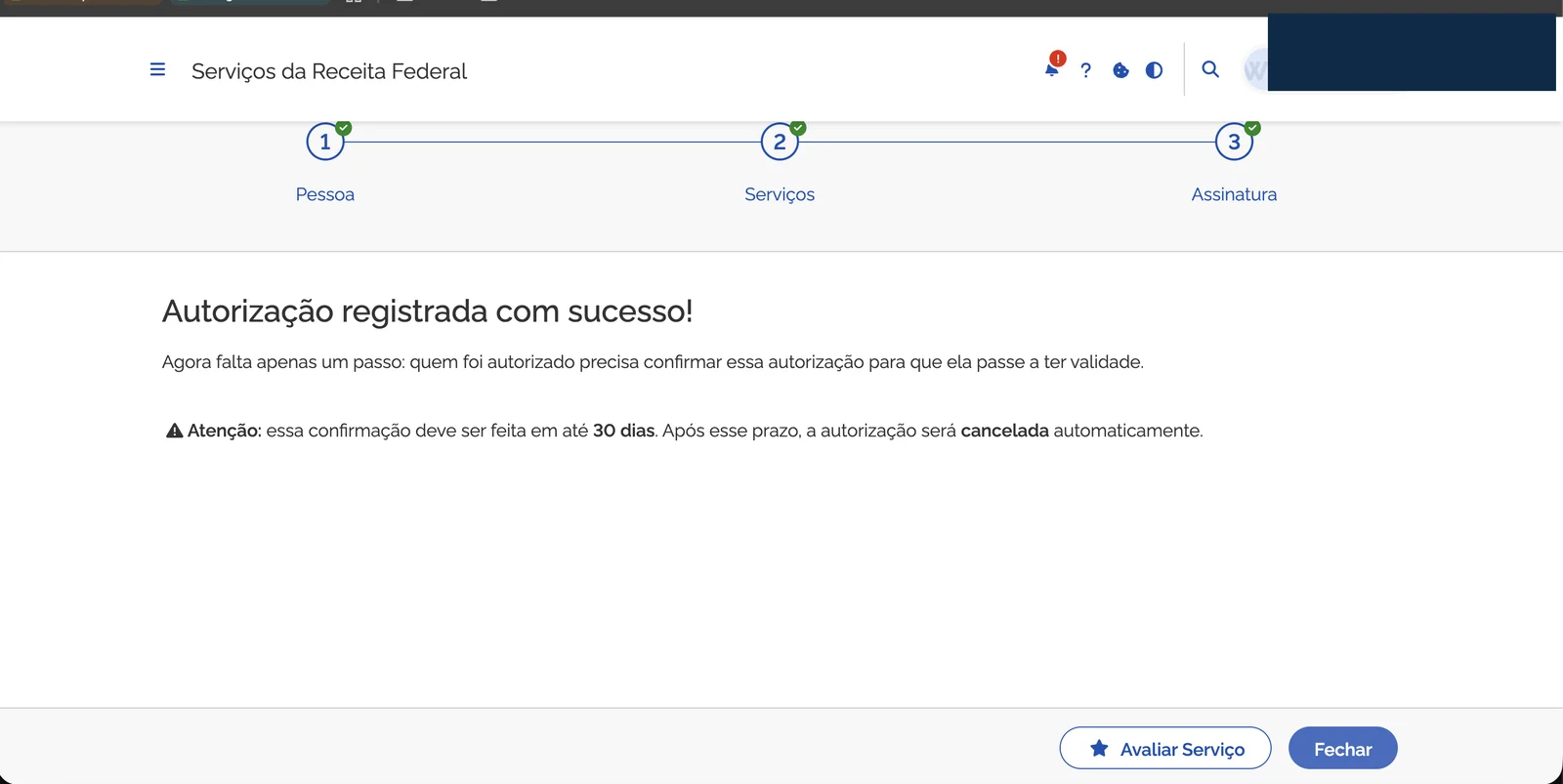1563x784 pixels.
Task: Open the cookies preferences icon
Action: [1120, 70]
